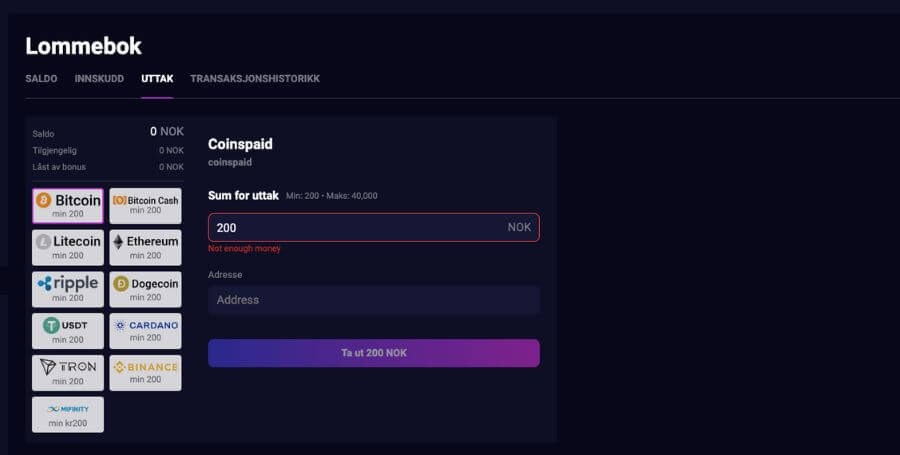Select the MiFinity payment method
This screenshot has width=900, height=455.
68,415
